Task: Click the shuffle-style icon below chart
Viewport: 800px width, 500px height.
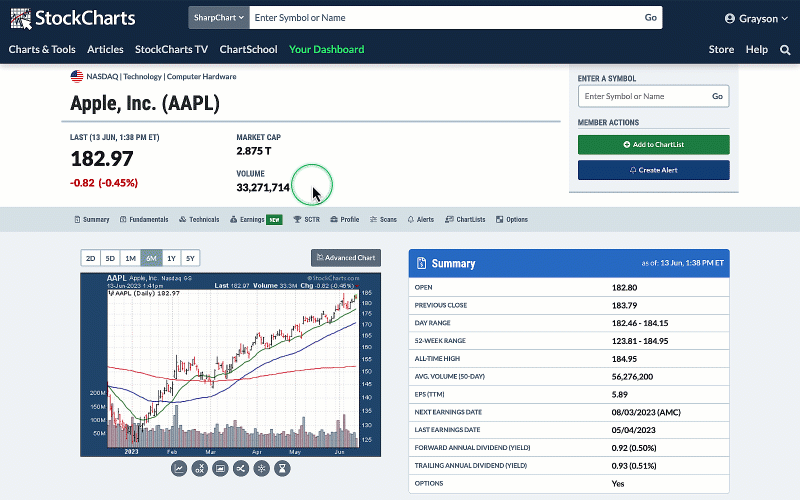Action: pyautogui.click(x=241, y=468)
